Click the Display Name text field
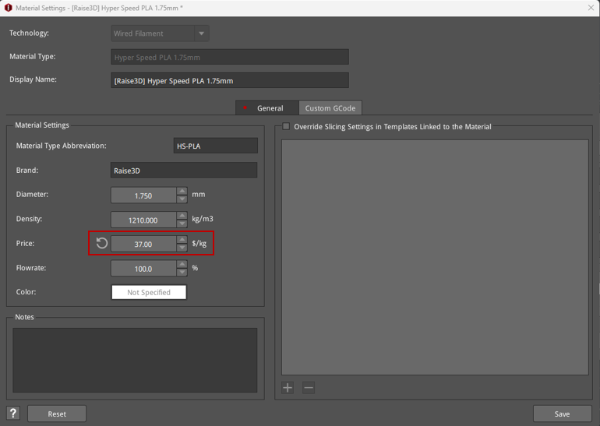The height and width of the screenshot is (426, 600). 230,80
